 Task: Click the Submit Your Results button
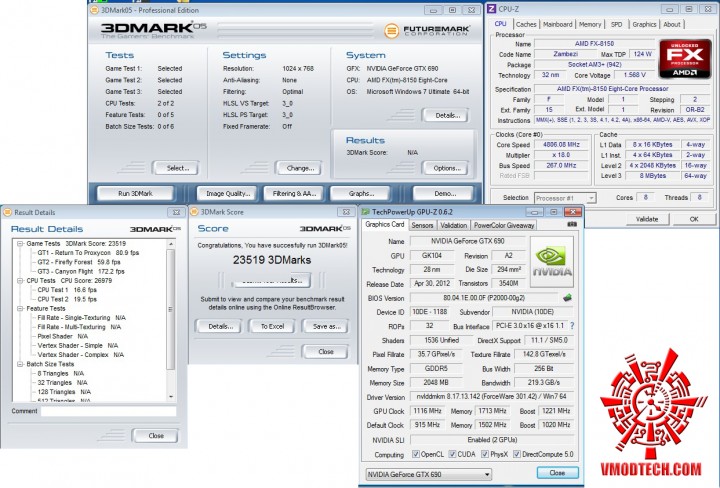tap(272, 280)
